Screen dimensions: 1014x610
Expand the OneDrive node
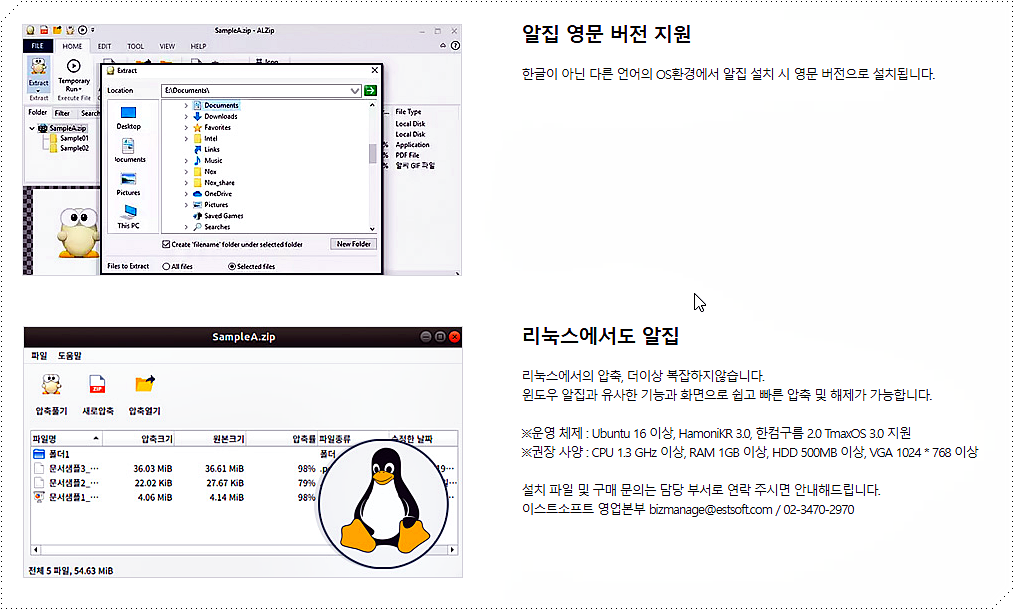click(x=186, y=193)
